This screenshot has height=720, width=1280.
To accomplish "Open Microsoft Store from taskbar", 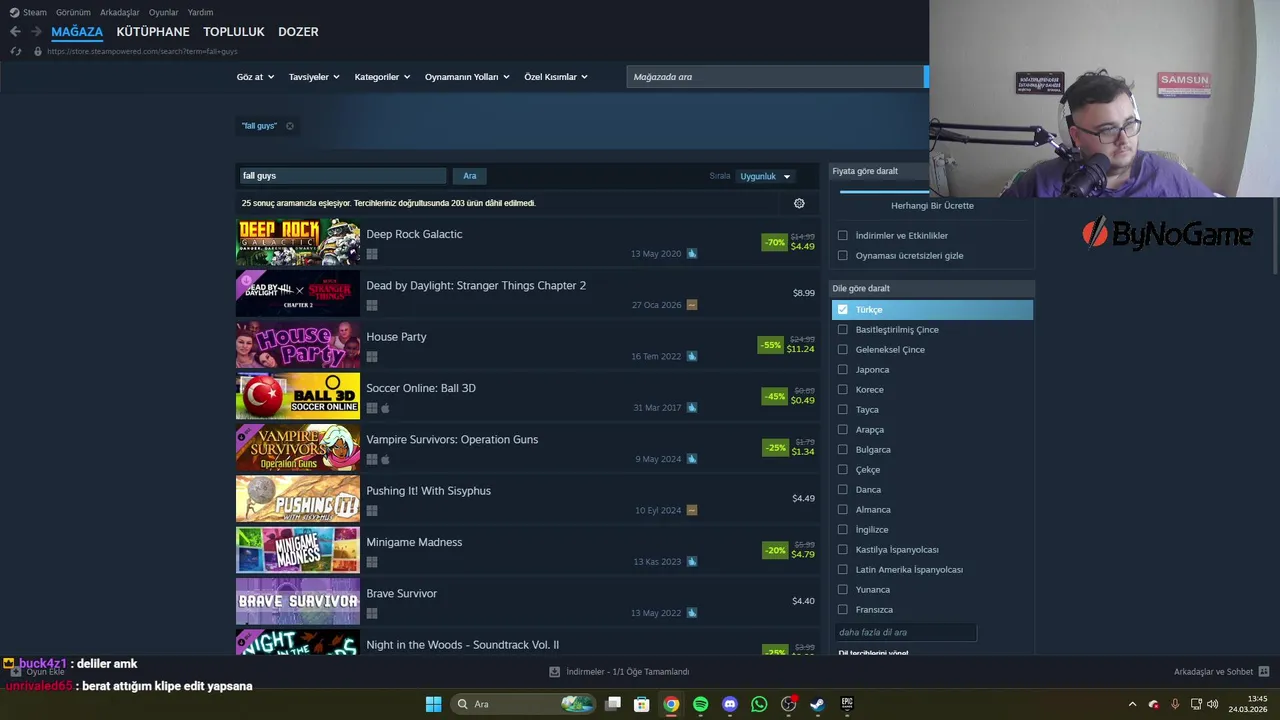I will [642, 704].
